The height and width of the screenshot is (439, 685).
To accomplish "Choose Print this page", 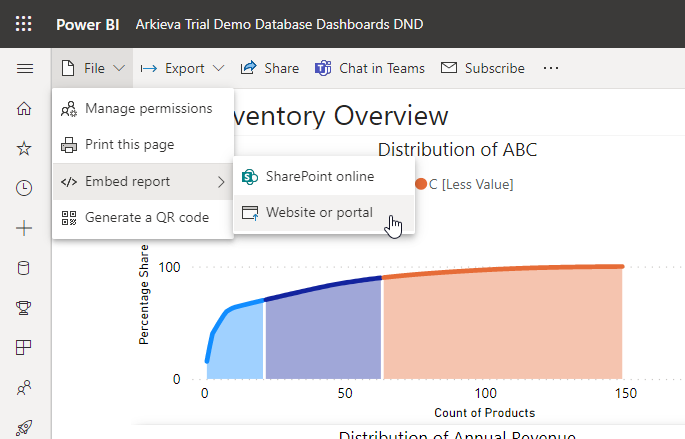I will click(143, 145).
